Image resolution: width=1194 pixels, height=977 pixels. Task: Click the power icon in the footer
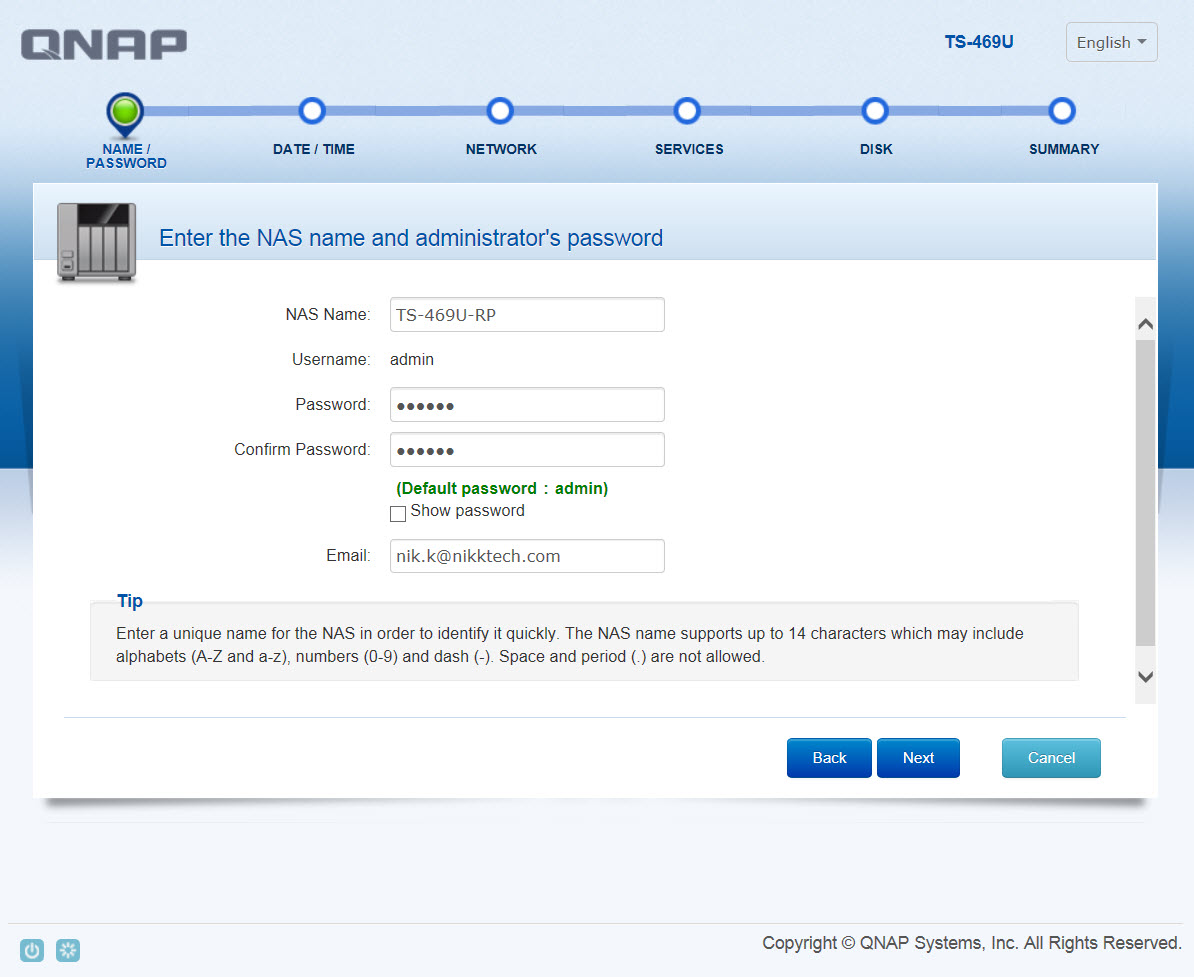pos(32,950)
